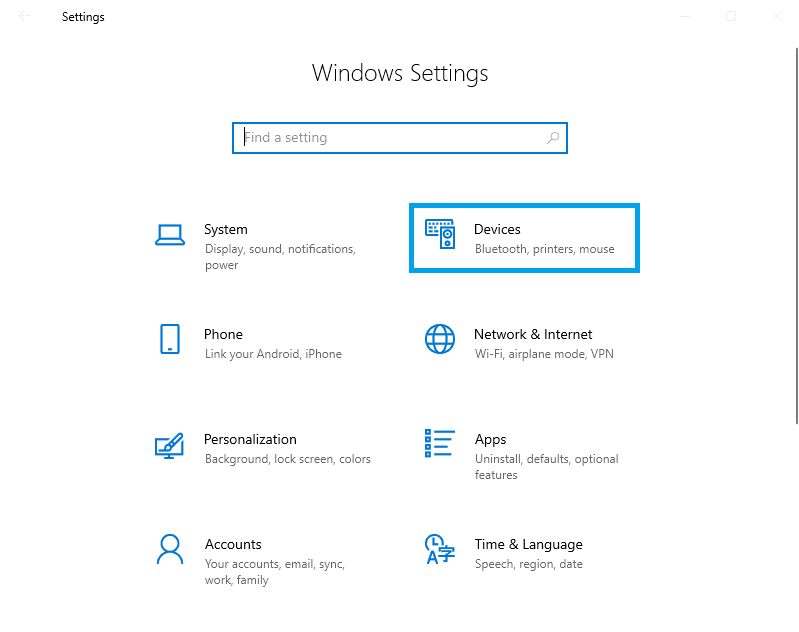Click 'Speech, region, date' text
The width and height of the screenshot is (799, 632).
[528, 564]
